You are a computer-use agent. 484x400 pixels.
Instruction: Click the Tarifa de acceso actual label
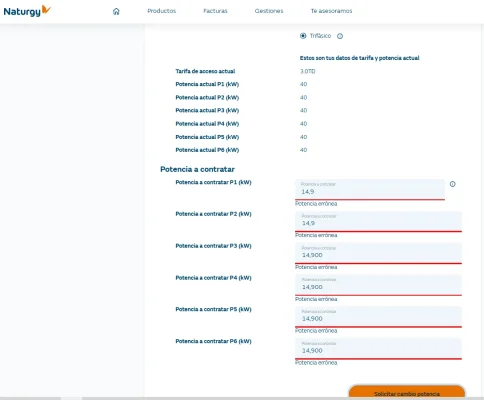tap(205, 71)
